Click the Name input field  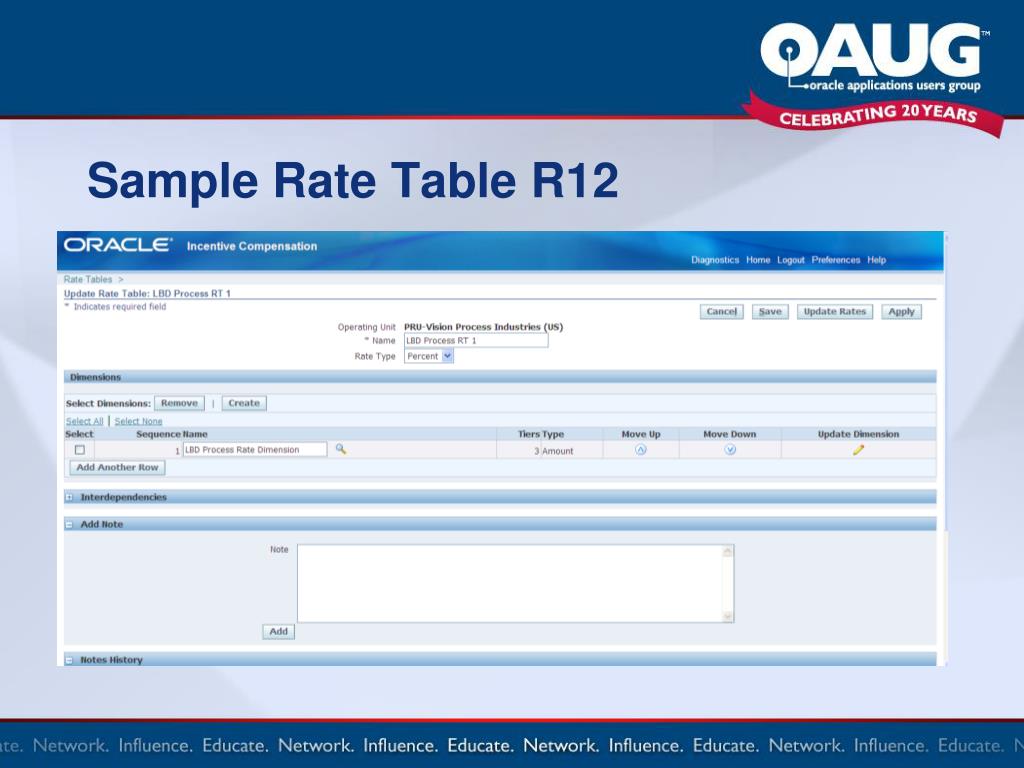coord(476,341)
